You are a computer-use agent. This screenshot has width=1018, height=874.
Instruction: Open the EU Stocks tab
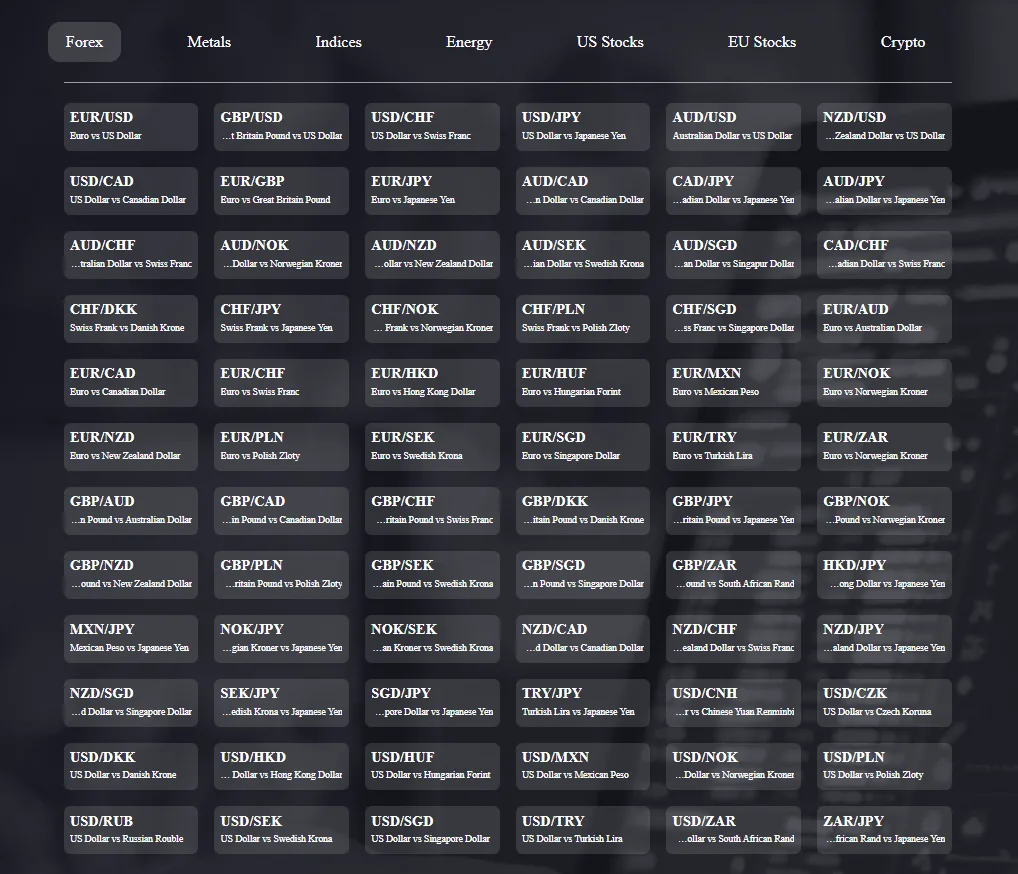(761, 42)
